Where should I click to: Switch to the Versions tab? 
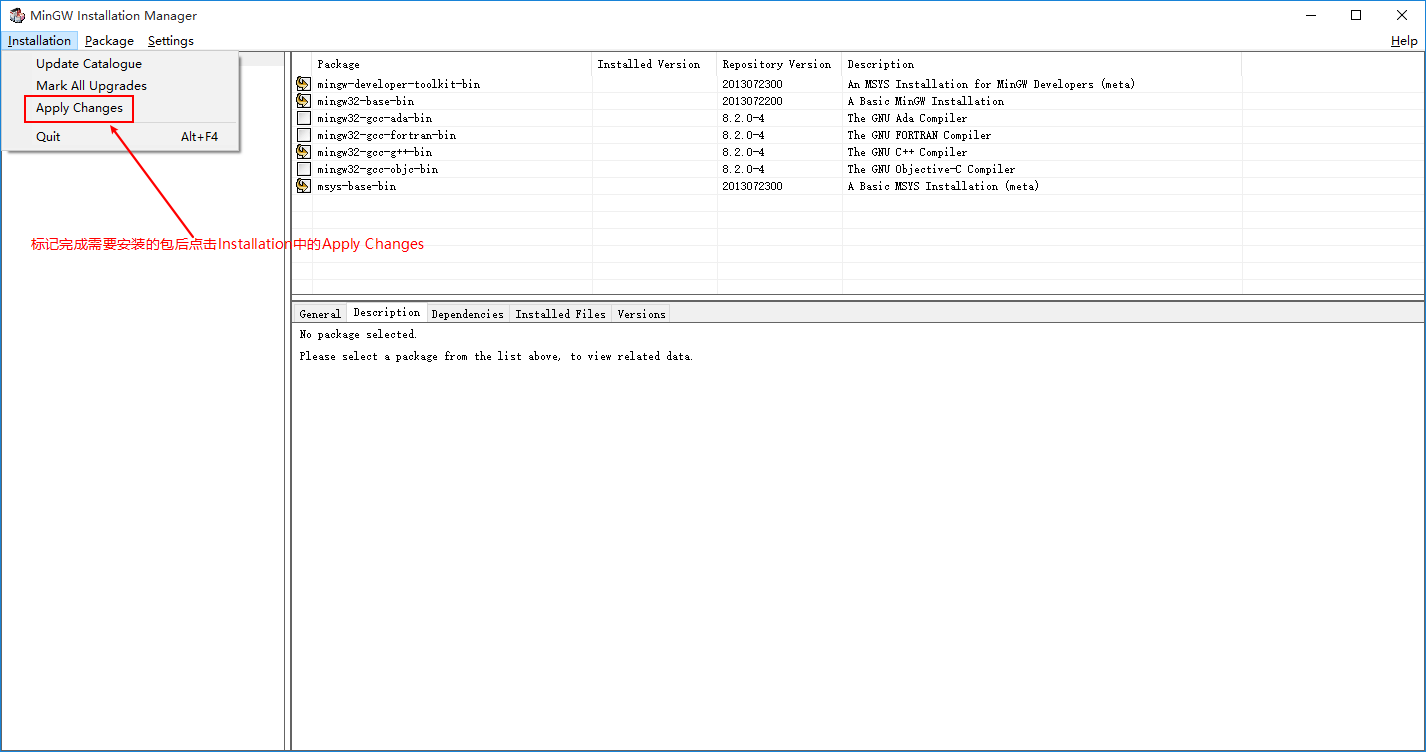coord(641,314)
